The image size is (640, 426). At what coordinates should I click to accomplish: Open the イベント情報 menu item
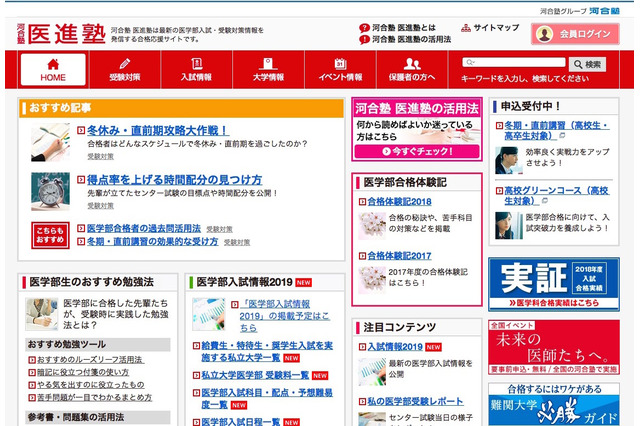pos(340,69)
